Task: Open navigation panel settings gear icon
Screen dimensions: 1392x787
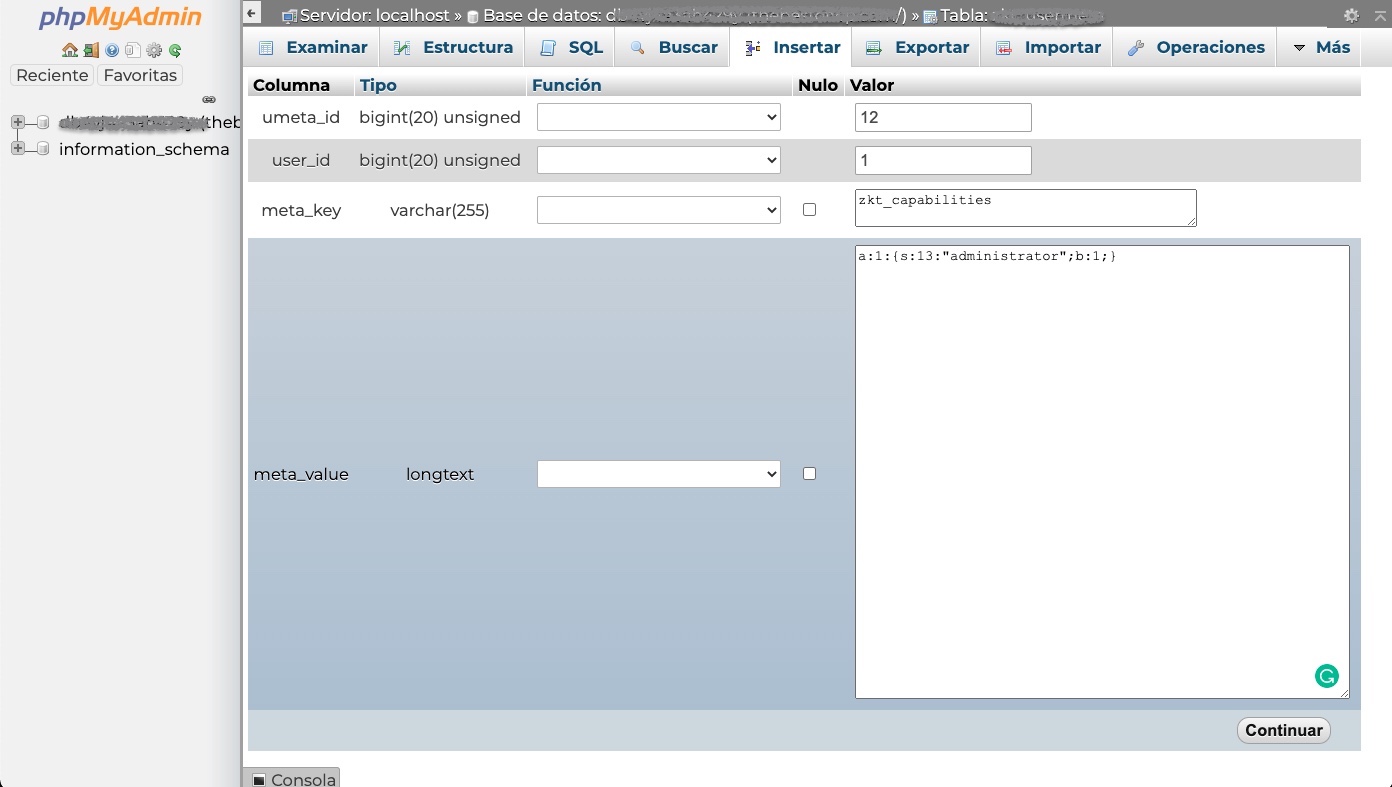Action: pos(154,50)
